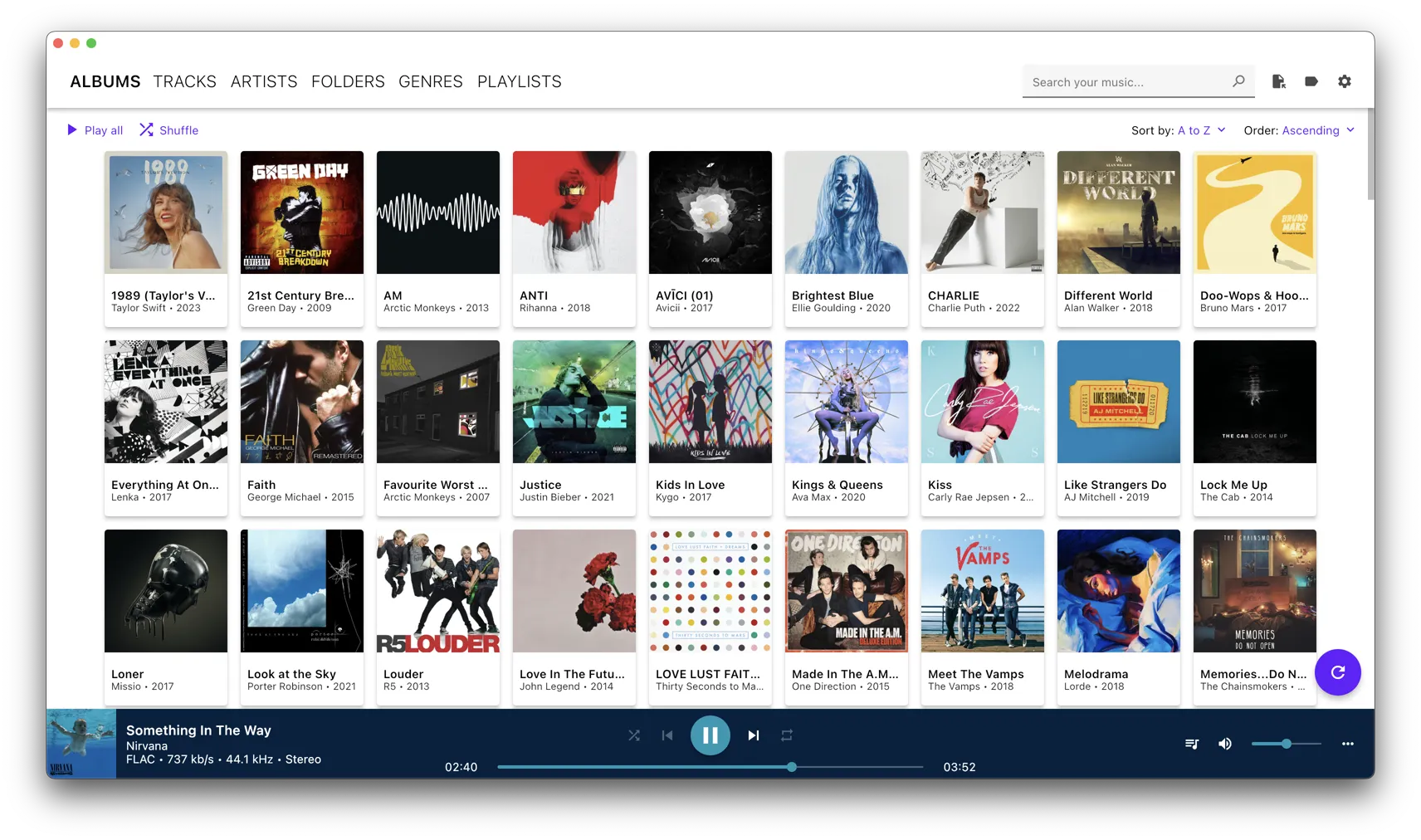This screenshot has height=840, width=1421.
Task: Go back to previous track
Action: pos(667,735)
